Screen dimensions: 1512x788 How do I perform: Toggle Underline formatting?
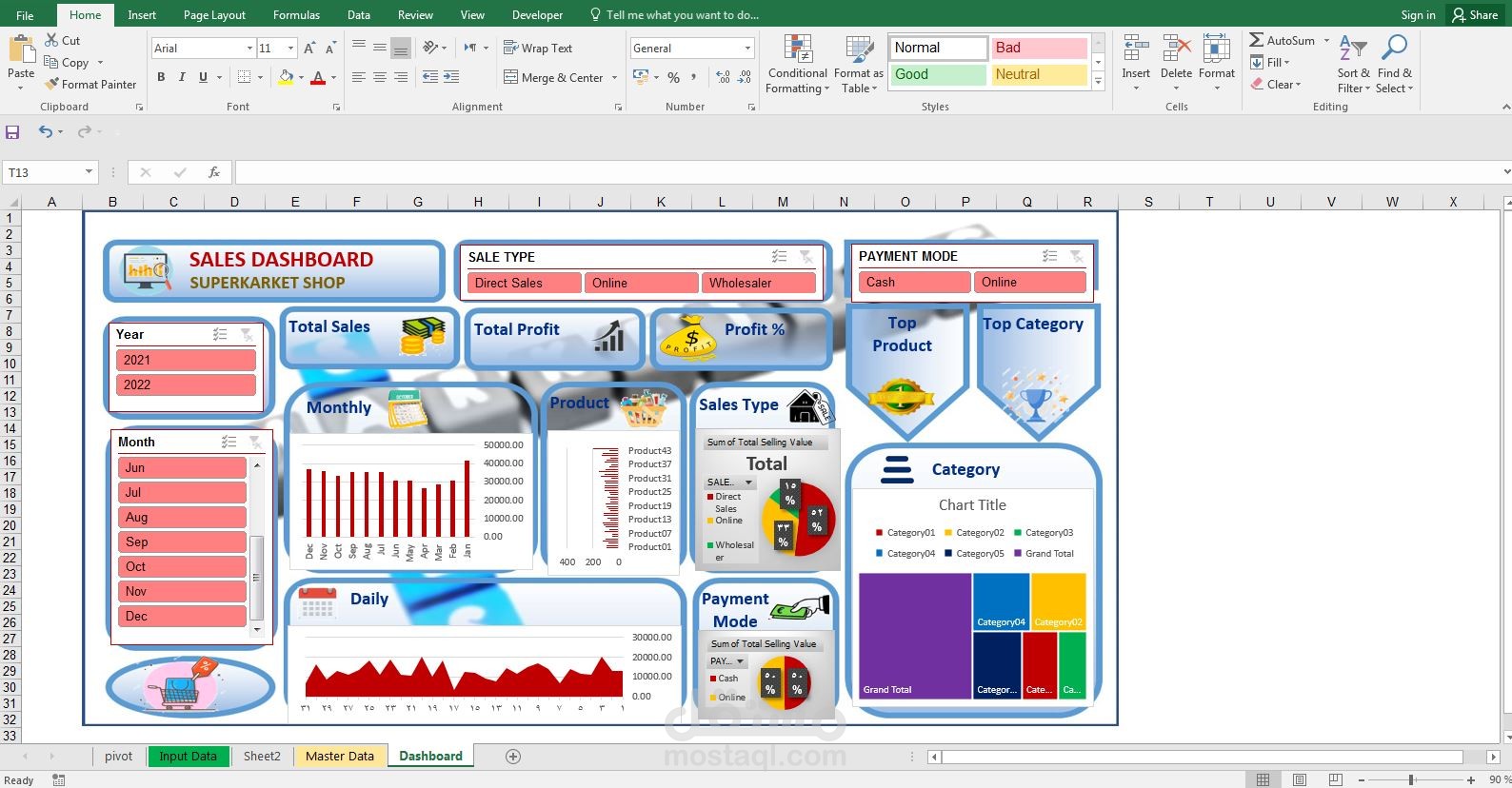coord(203,77)
